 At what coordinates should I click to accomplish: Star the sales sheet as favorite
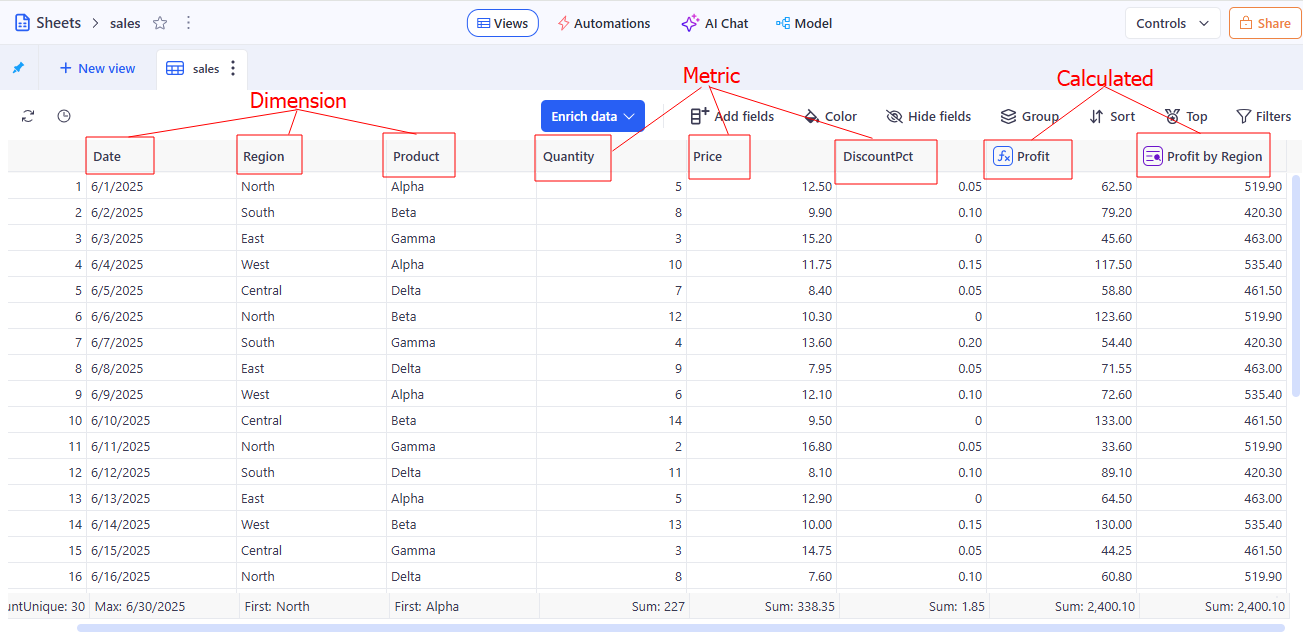[160, 23]
